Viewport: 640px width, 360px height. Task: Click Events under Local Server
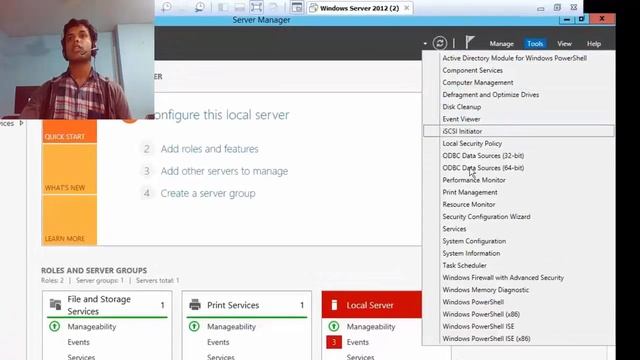click(x=358, y=342)
